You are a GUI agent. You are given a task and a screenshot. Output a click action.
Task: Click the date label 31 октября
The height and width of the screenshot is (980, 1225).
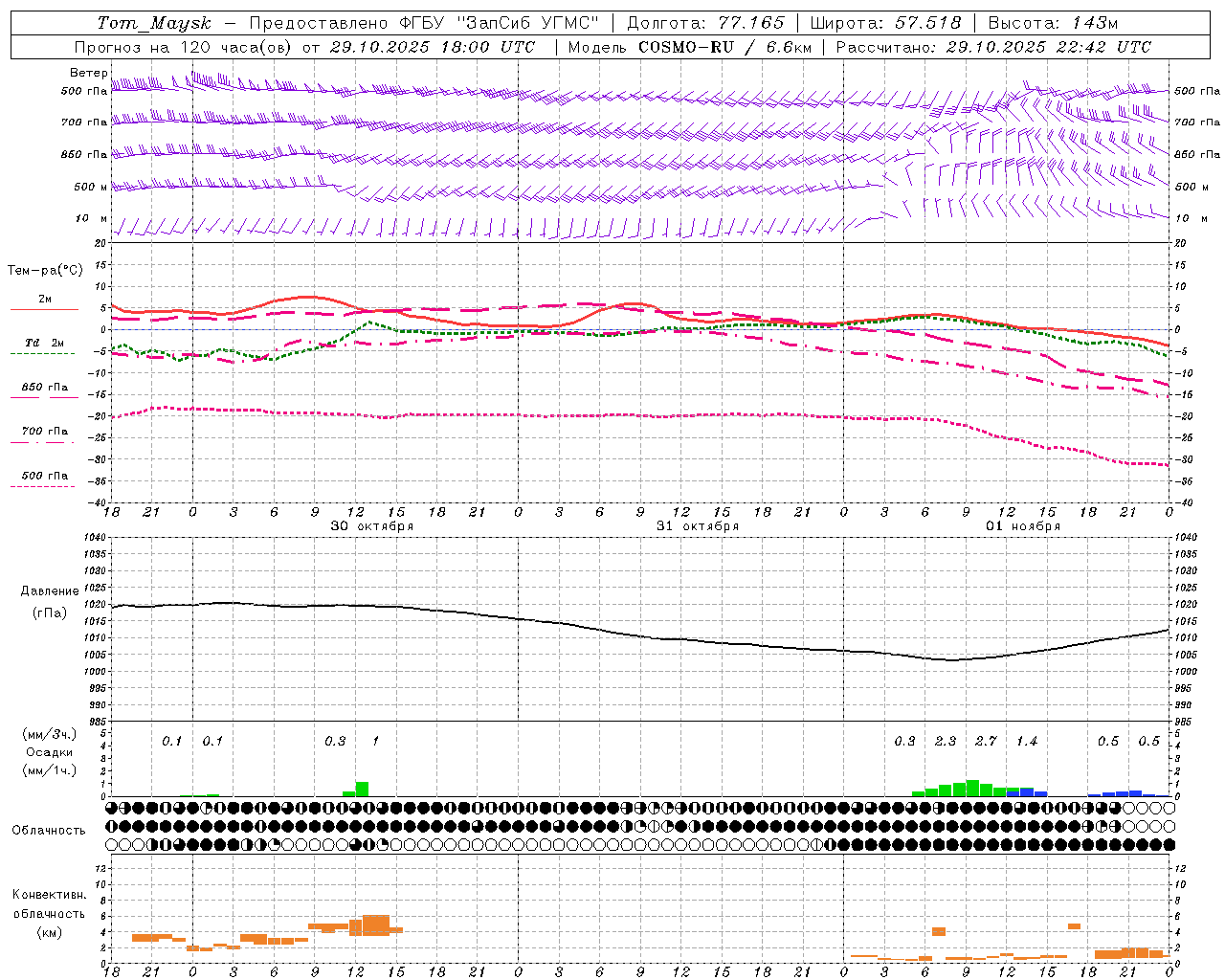click(x=698, y=526)
